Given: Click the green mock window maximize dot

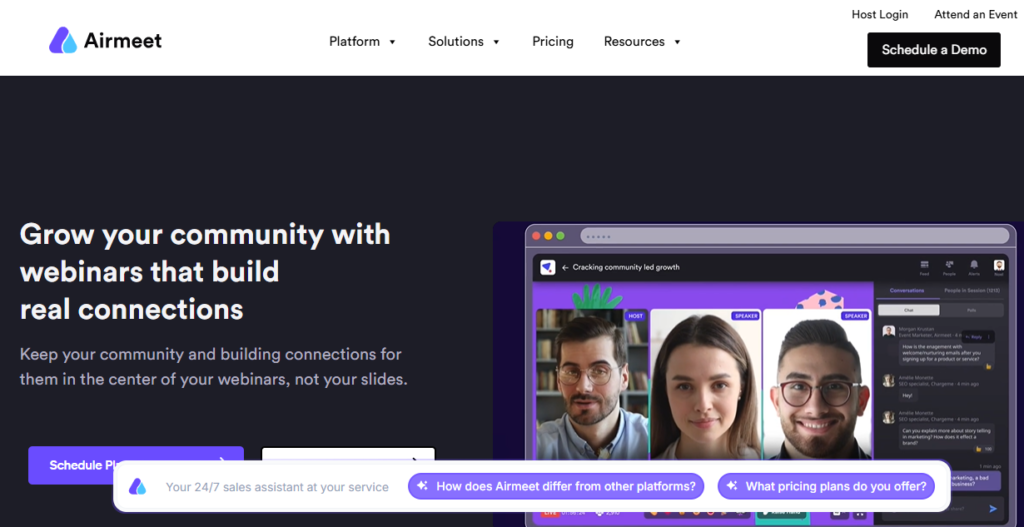Looking at the screenshot, I should click(561, 236).
